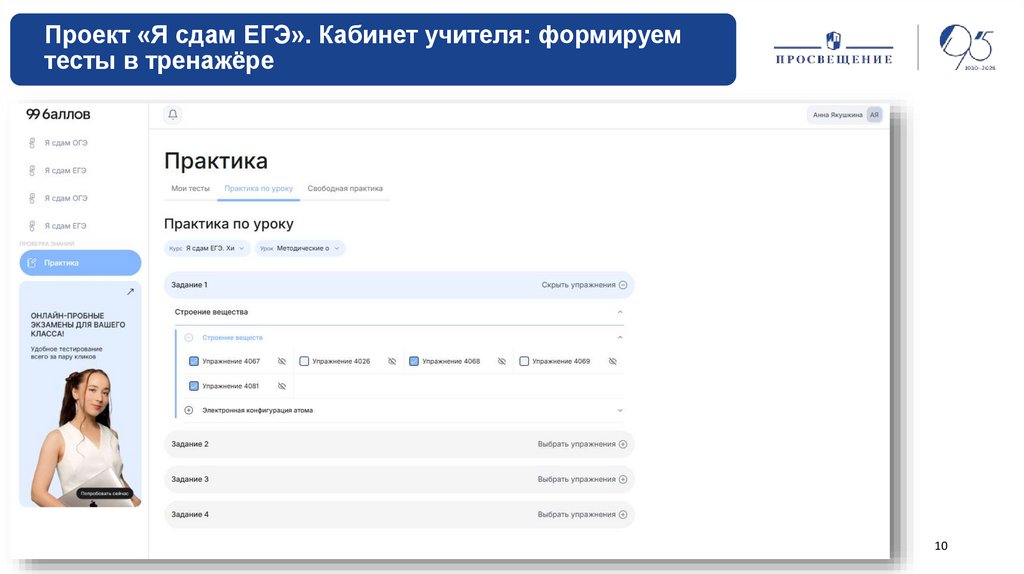Click Выбрать упражнения for Задание 2
This screenshot has height=574, width=1024.
click(577, 444)
